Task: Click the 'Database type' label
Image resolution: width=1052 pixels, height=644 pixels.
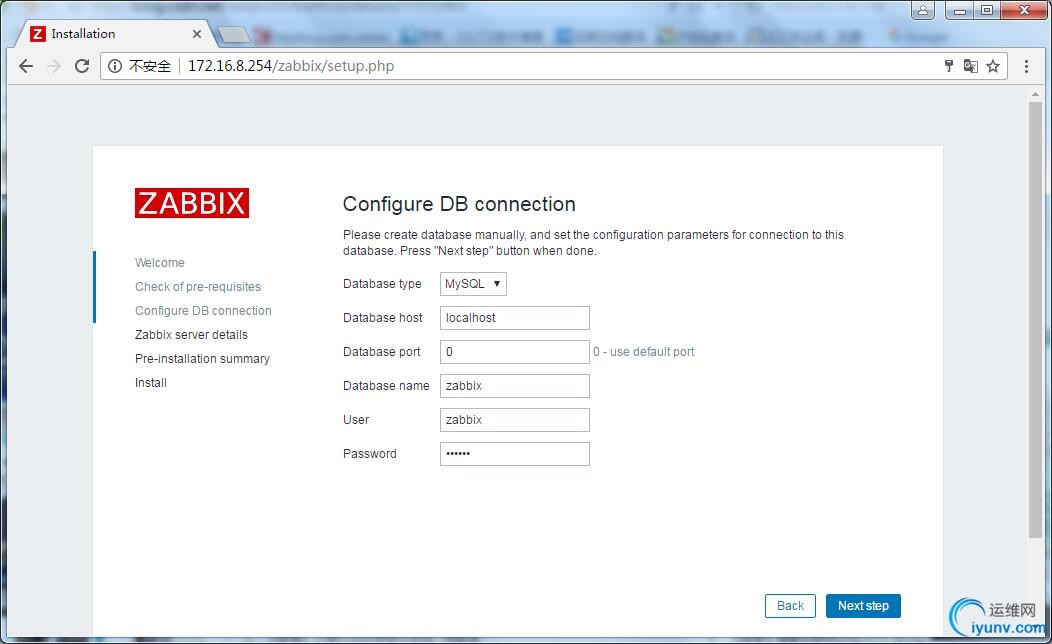Action: pyautogui.click(x=382, y=284)
